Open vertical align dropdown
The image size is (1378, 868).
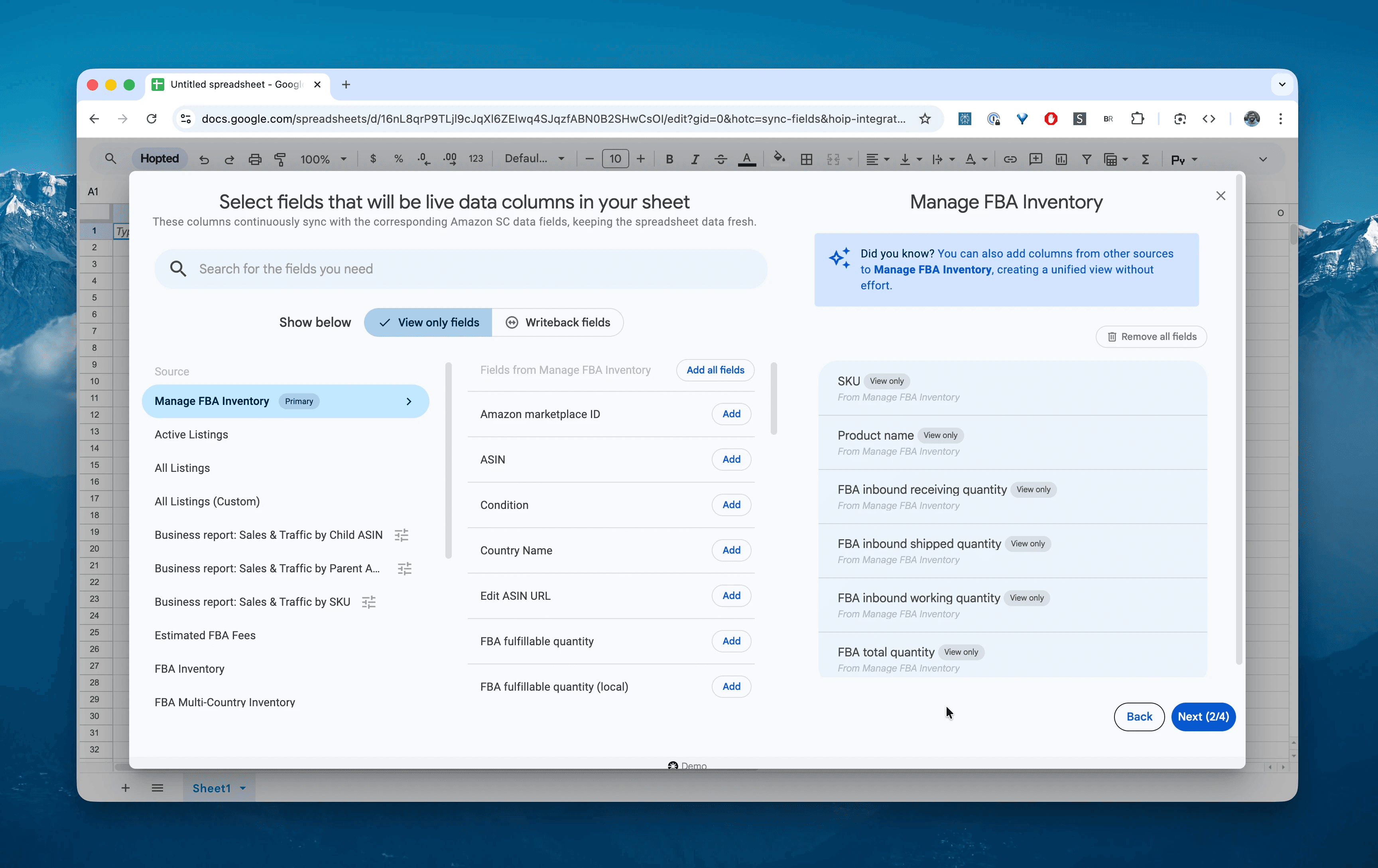(x=910, y=159)
